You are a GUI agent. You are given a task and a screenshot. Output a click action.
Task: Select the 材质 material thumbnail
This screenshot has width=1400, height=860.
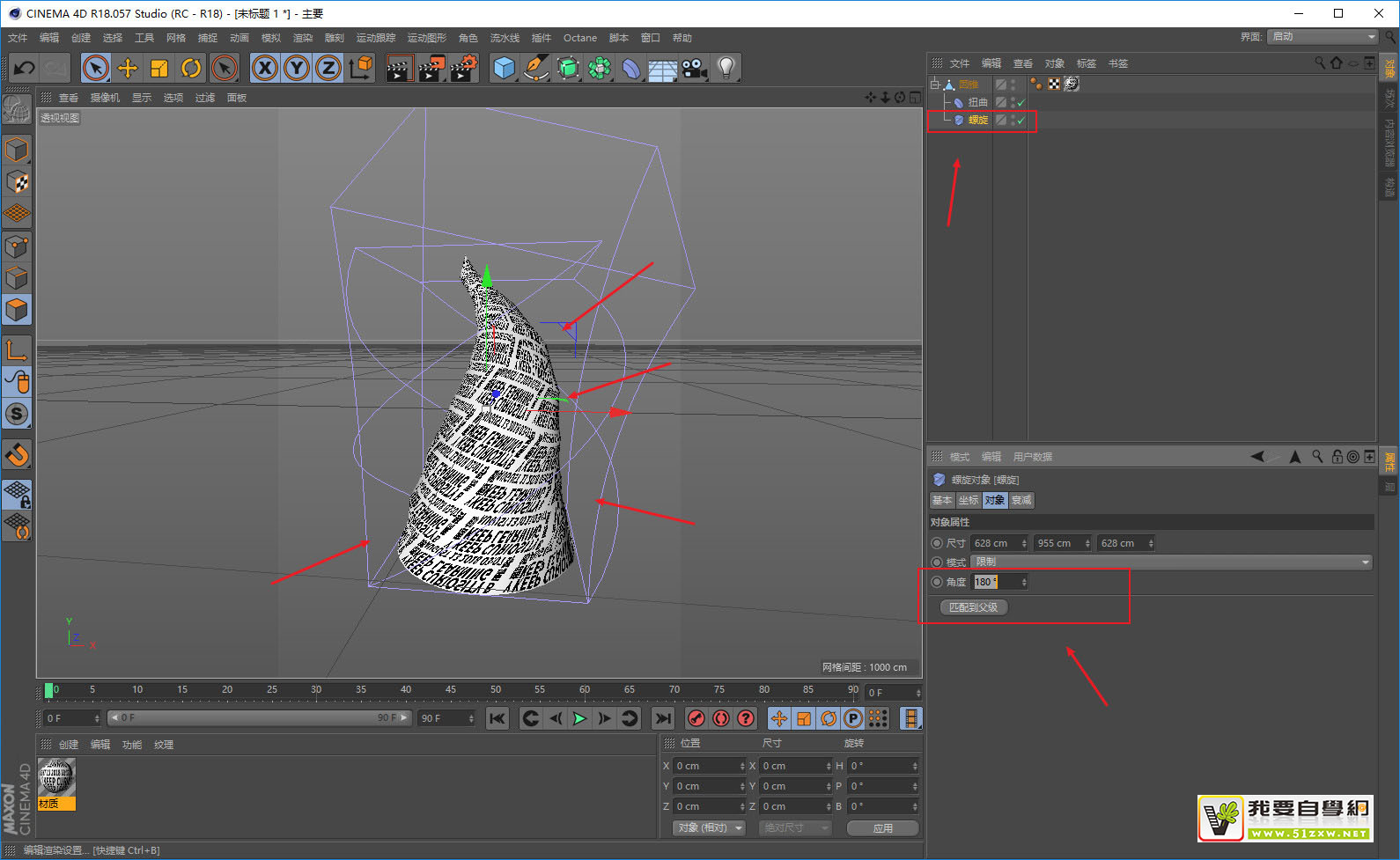click(x=56, y=783)
